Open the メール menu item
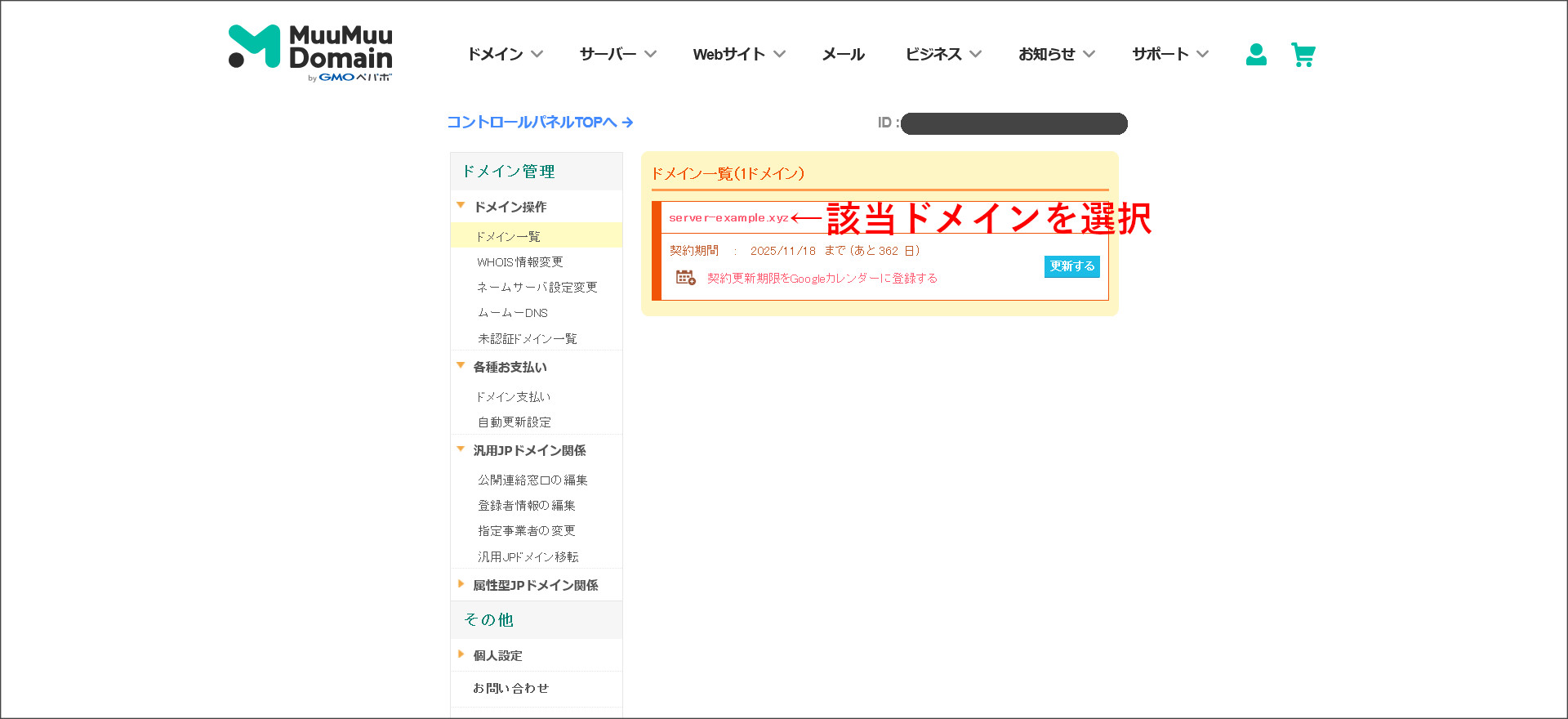The image size is (1568, 719). coord(844,54)
